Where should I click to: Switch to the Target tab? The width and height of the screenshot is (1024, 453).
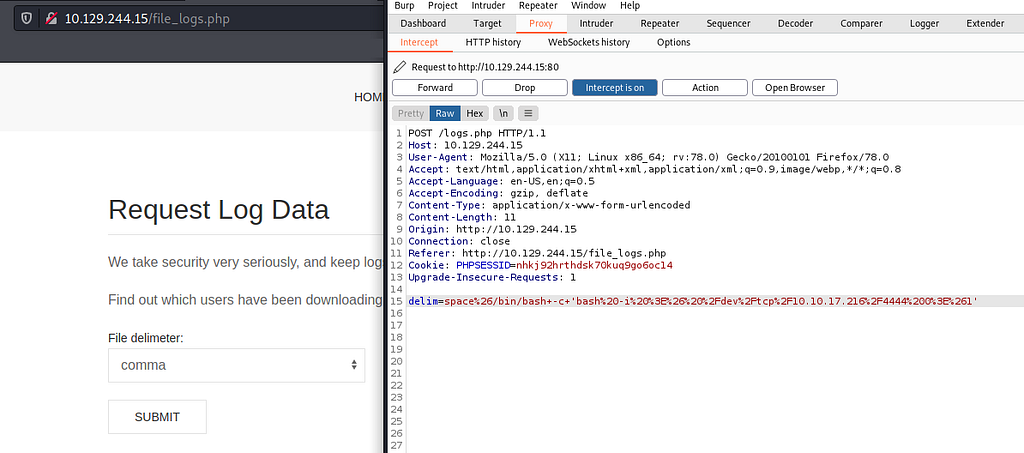[487, 23]
